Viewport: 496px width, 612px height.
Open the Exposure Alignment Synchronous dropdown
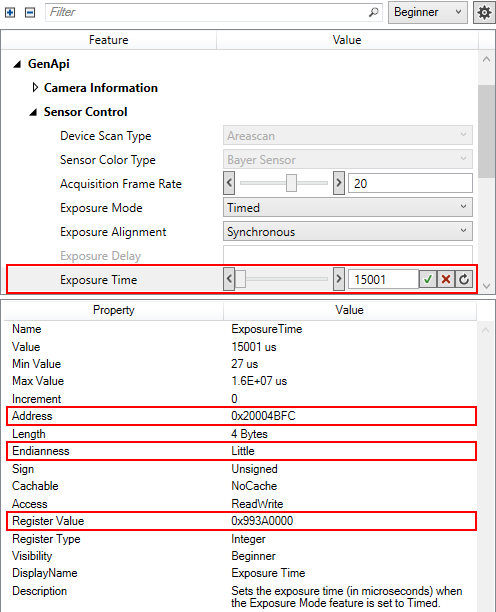point(348,231)
